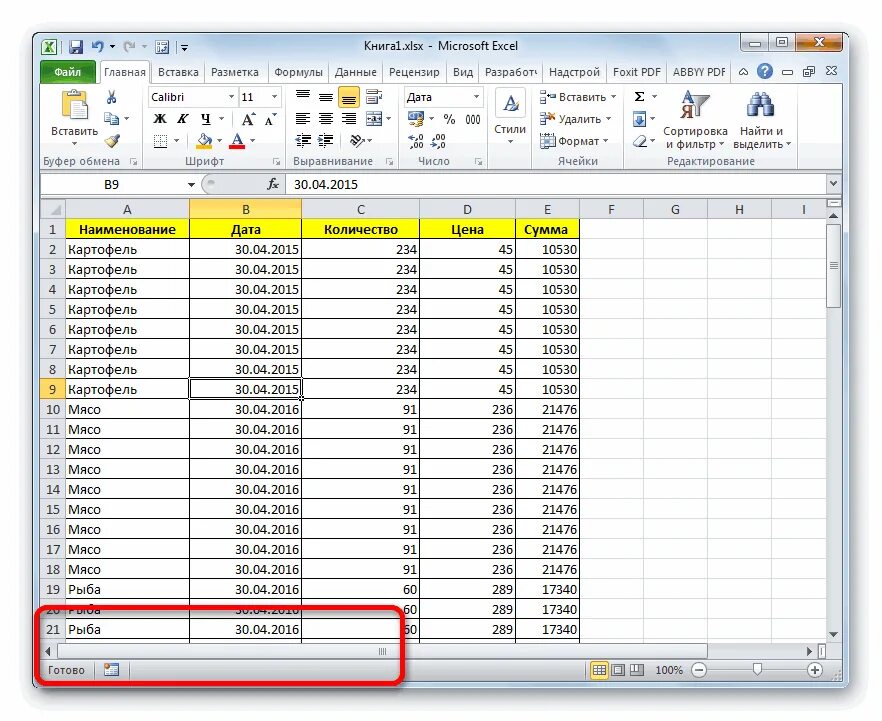882x721 pixels.
Task: Decrease decimal places icon
Action: coord(438,141)
